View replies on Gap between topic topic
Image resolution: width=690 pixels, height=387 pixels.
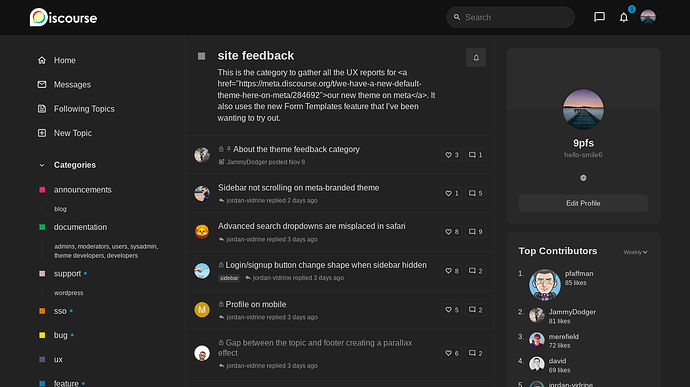coord(476,353)
